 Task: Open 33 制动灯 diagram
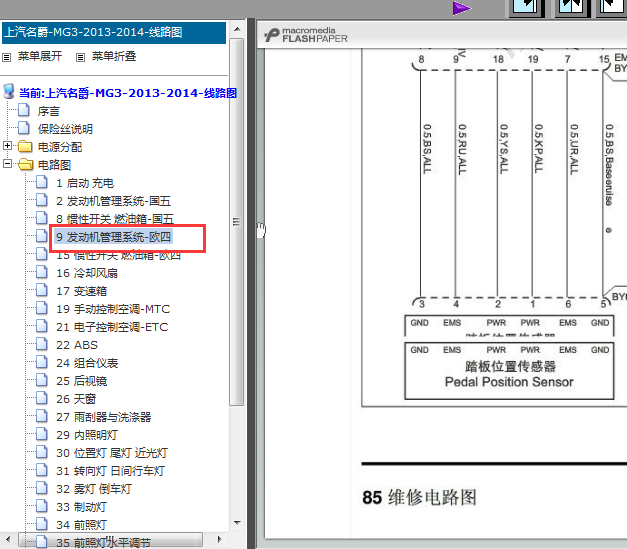[x=81, y=507]
